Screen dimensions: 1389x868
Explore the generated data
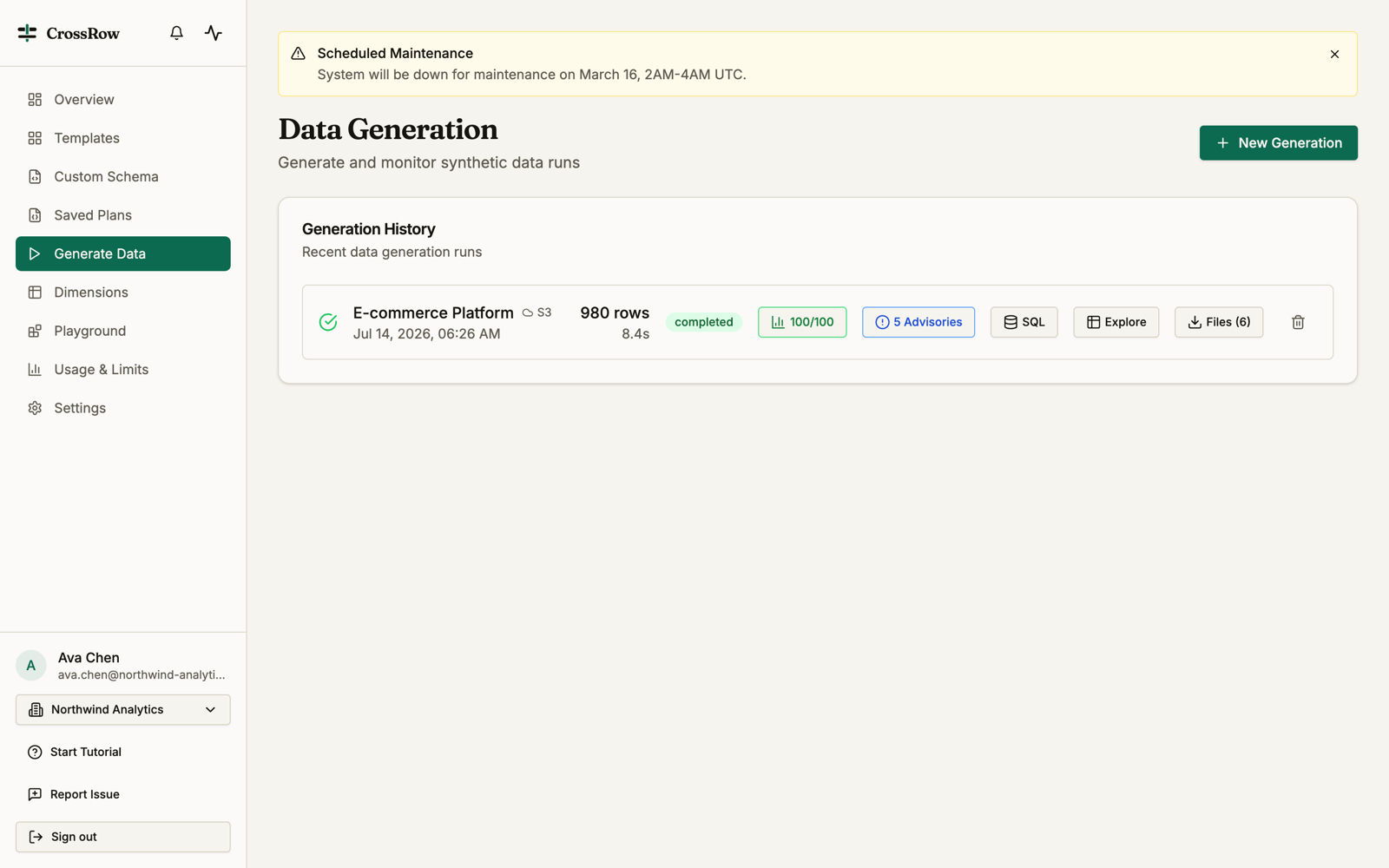click(1116, 322)
